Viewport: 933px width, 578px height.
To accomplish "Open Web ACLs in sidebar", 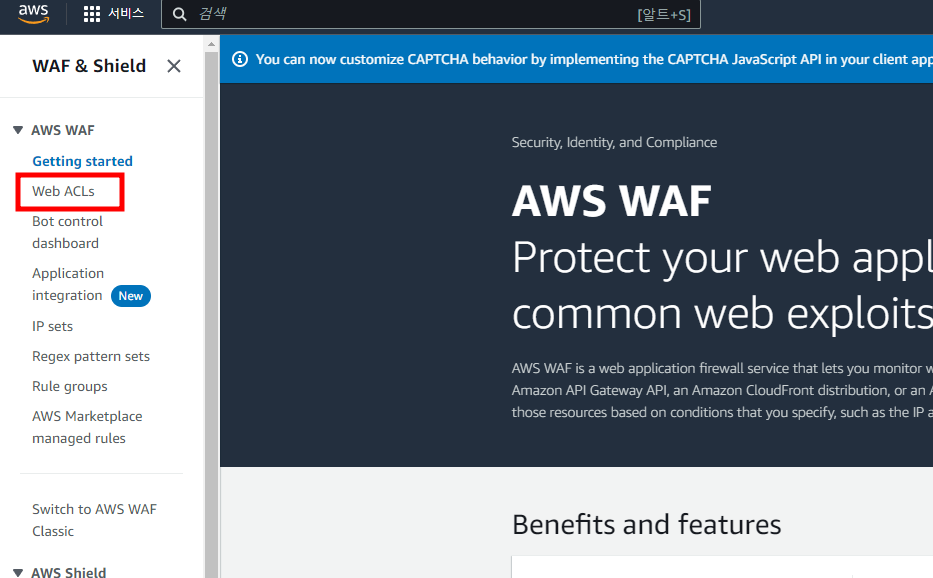I will [63, 191].
